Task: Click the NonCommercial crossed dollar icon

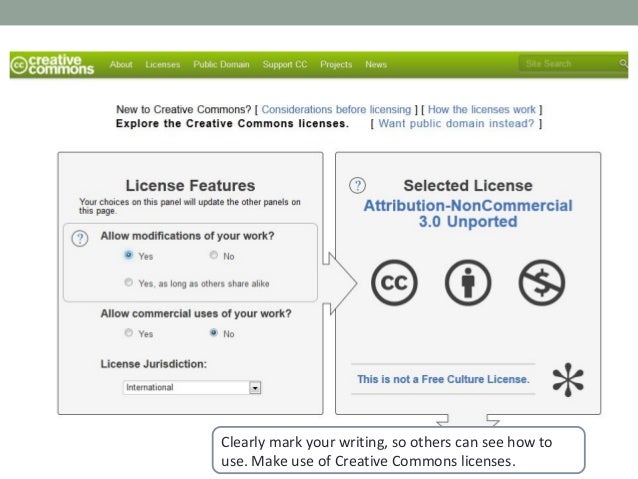Action: click(542, 282)
